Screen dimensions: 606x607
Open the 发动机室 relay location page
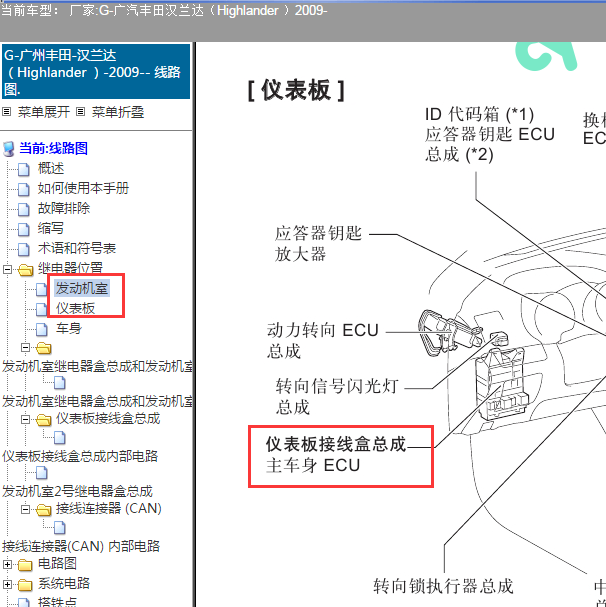pyautogui.click(x=82, y=288)
